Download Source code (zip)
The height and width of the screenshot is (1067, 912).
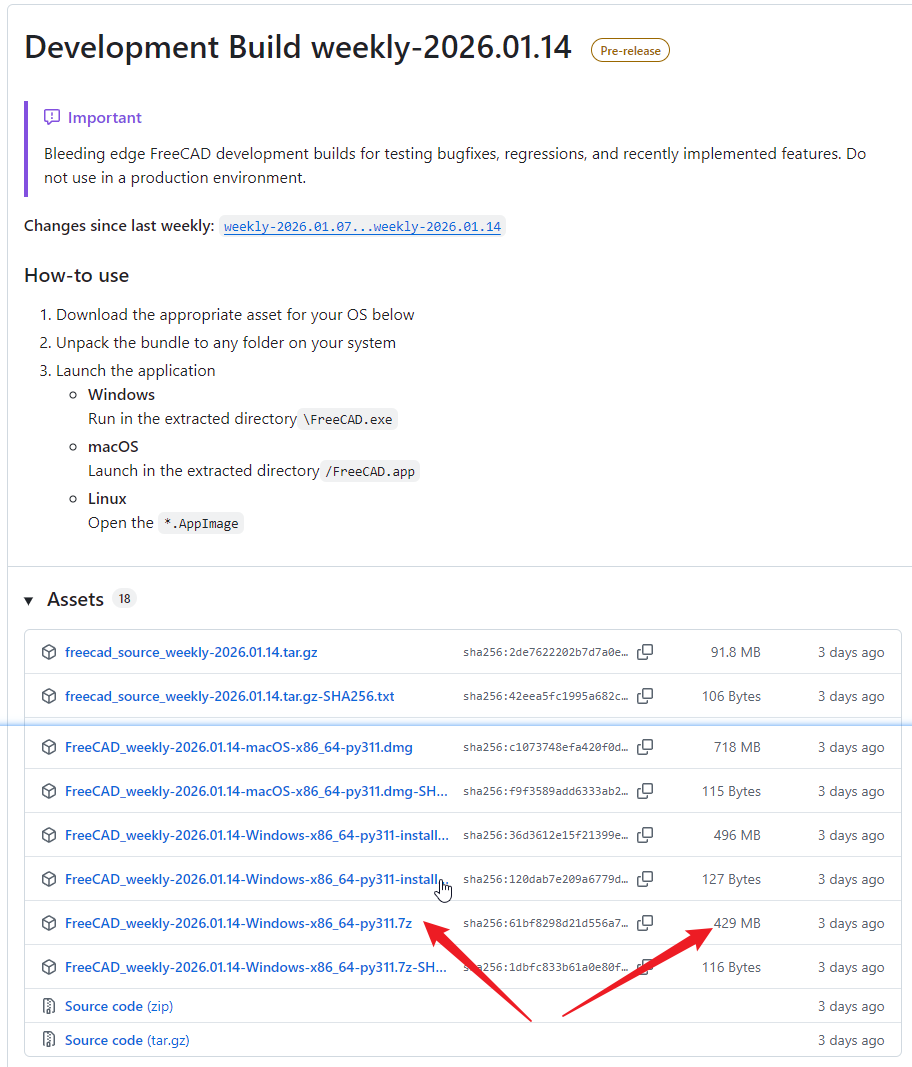point(118,1006)
